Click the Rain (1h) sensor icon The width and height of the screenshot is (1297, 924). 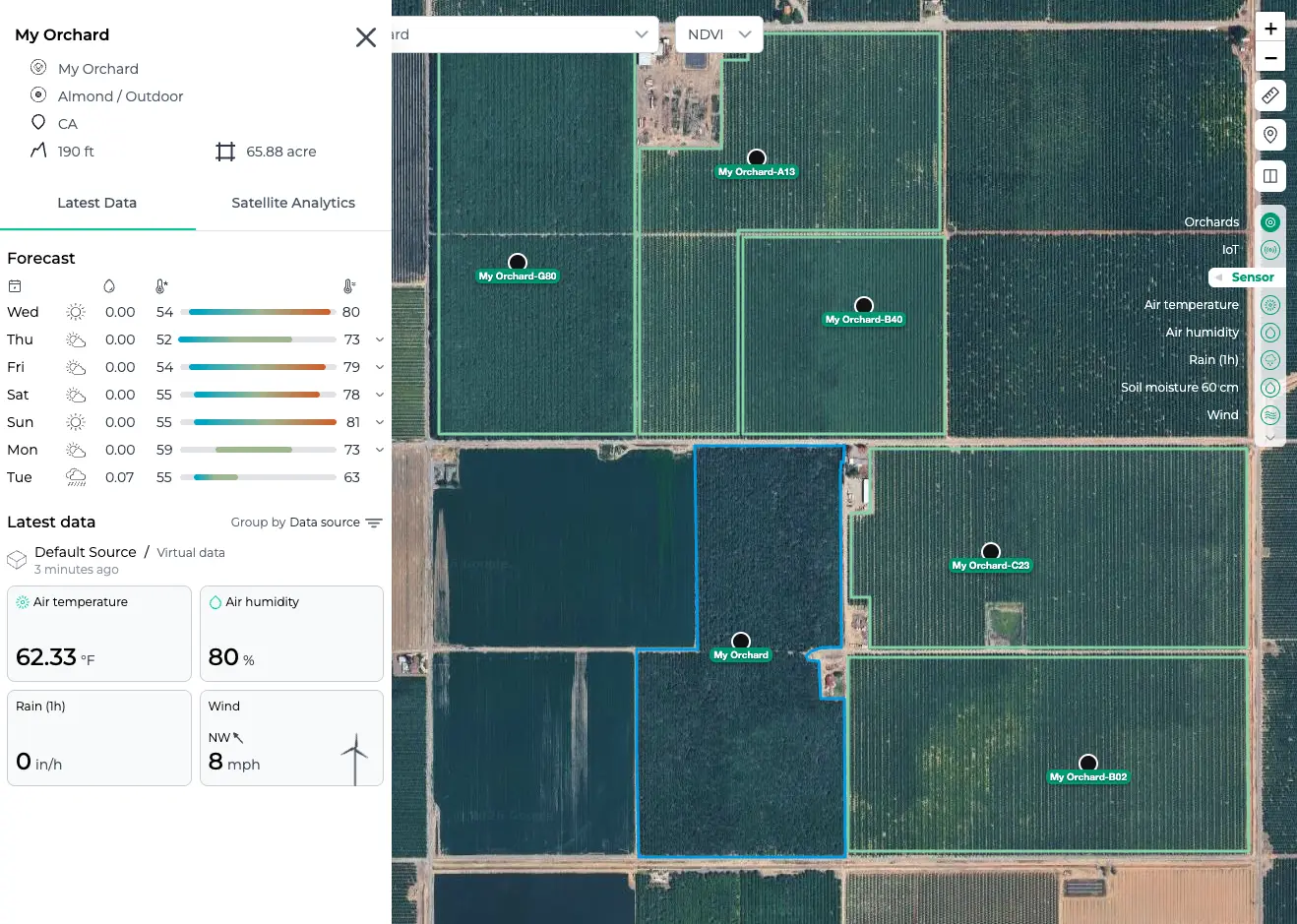[x=1269, y=359]
